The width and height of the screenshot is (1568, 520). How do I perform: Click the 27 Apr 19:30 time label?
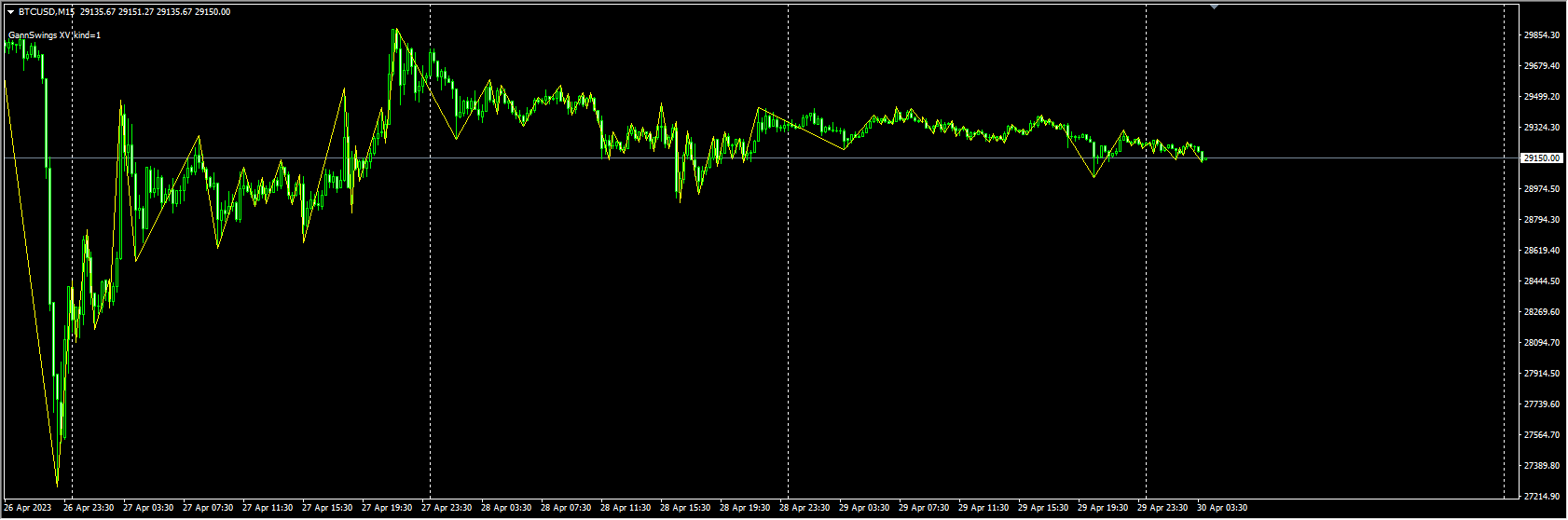click(387, 508)
